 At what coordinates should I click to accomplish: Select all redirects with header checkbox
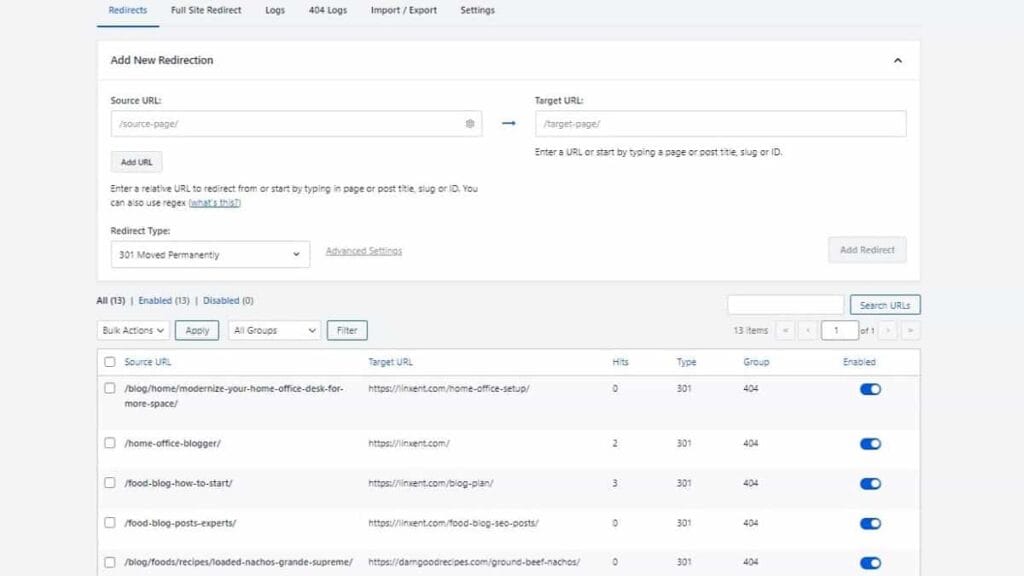pos(110,362)
